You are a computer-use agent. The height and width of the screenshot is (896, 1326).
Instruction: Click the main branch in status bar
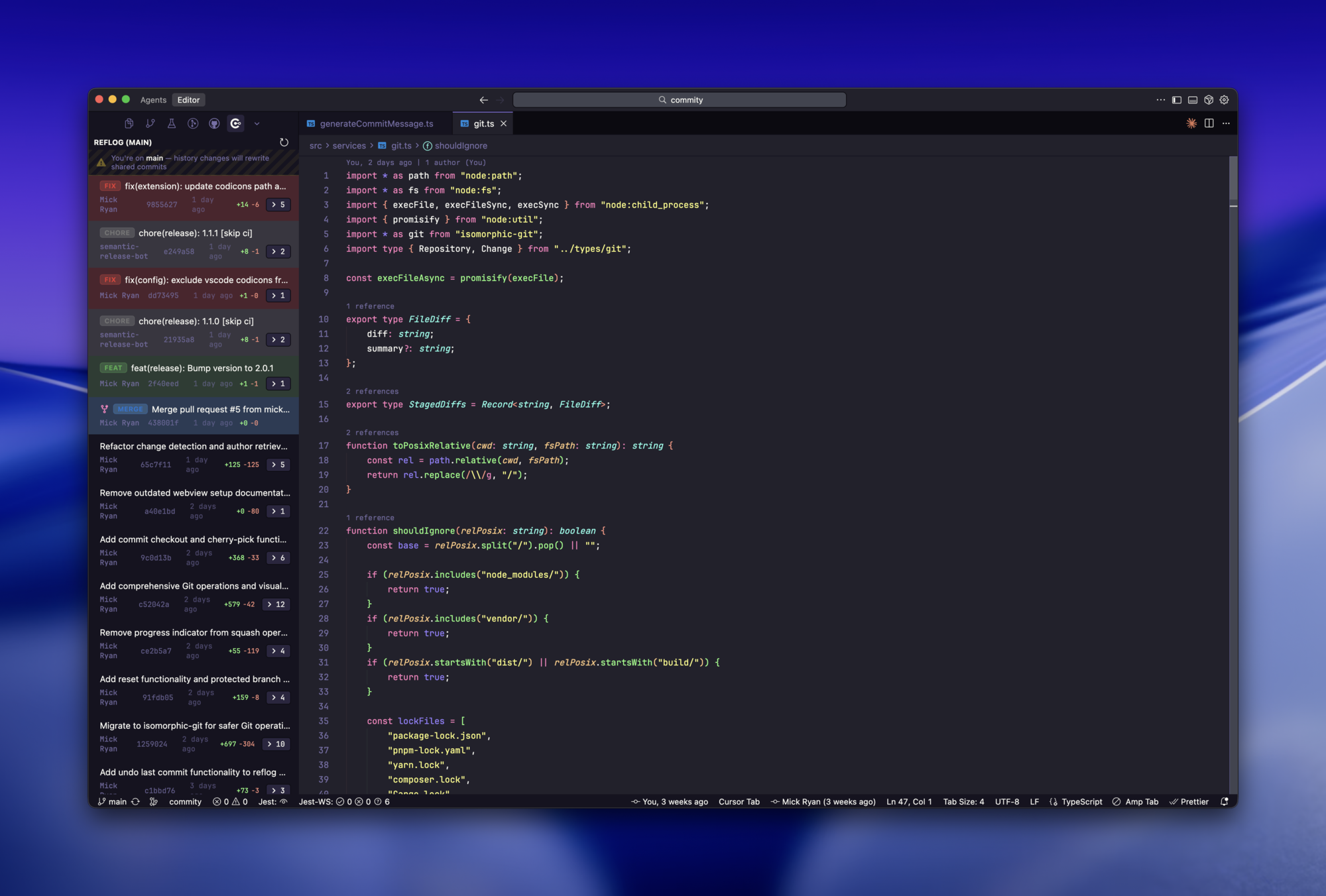[x=113, y=801]
